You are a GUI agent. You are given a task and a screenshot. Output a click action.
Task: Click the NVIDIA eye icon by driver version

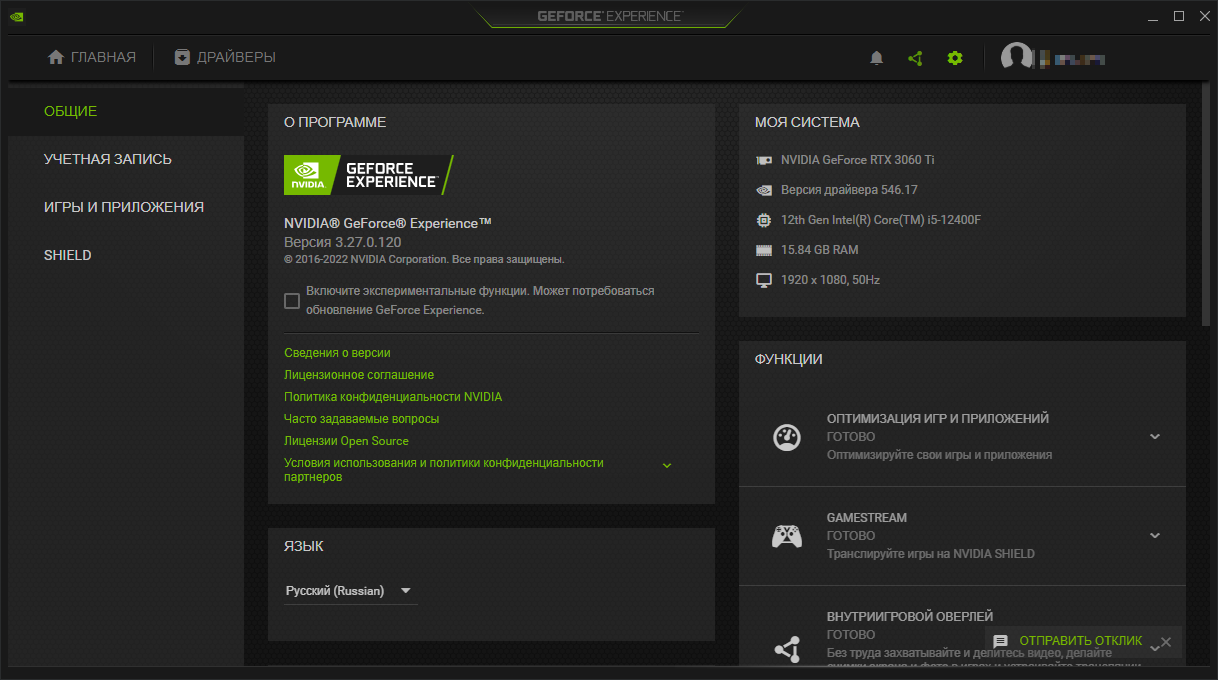click(764, 190)
